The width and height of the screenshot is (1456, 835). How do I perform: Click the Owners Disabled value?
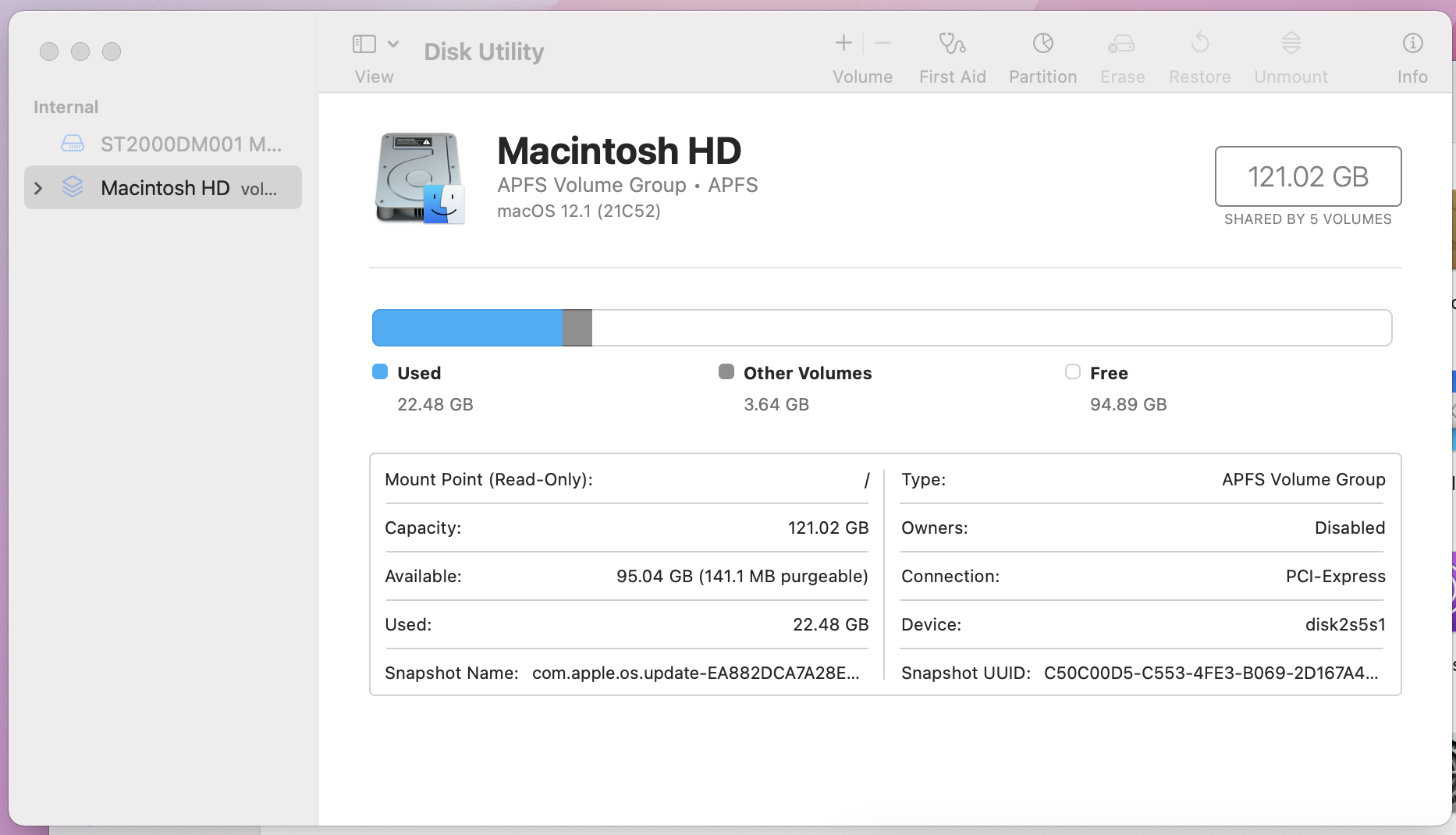tap(1350, 528)
